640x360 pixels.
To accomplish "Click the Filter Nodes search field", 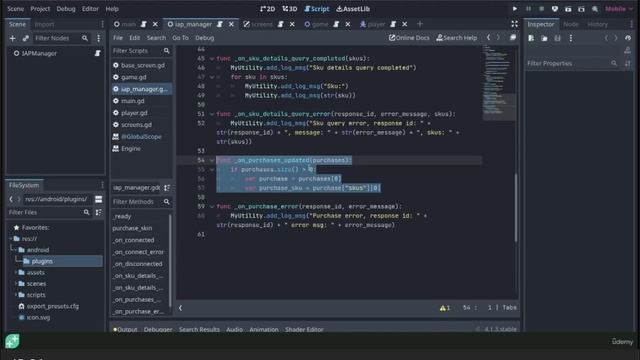I will [61, 38].
